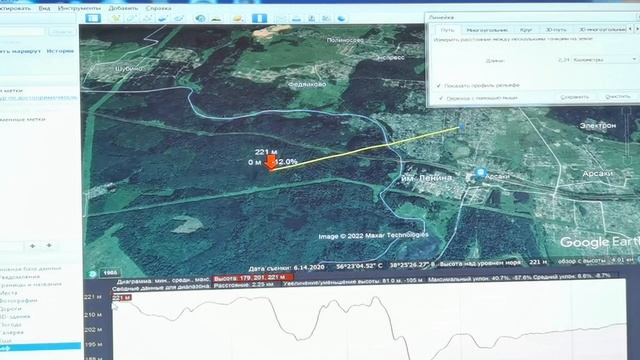The width and height of the screenshot is (640, 360).
Task: Open view in Google Maps icon
Action: click(x=326, y=18)
